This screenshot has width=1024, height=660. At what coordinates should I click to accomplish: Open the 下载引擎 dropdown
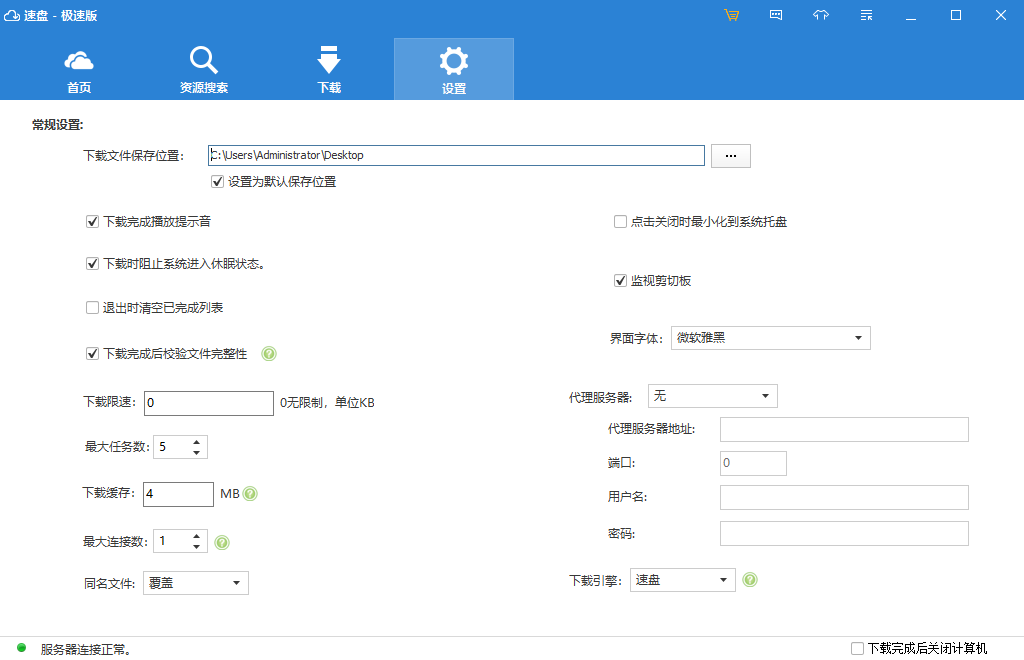682,580
